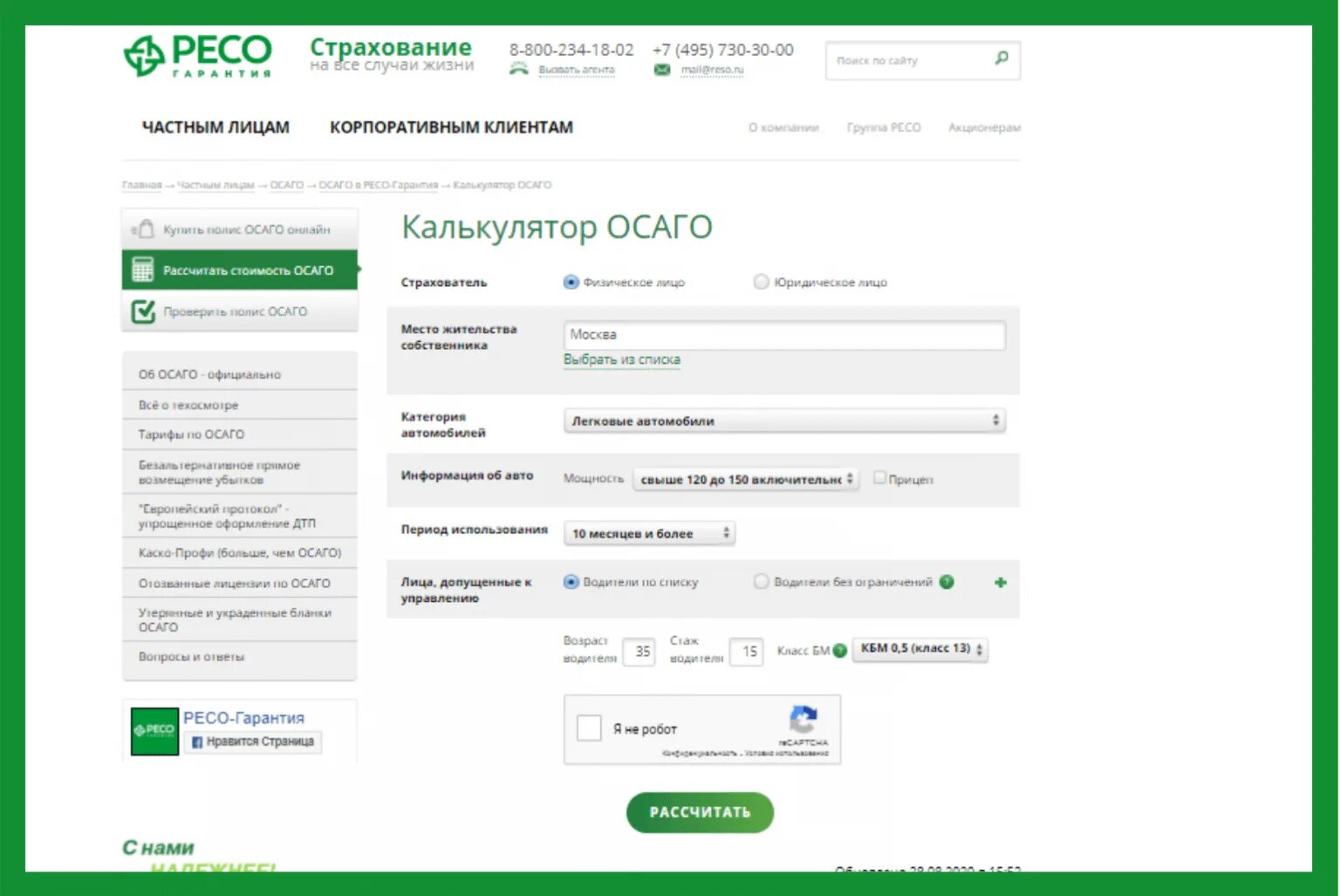The image size is (1340, 896).
Task: Open Категория автомобилей dropdown
Action: pos(784,421)
